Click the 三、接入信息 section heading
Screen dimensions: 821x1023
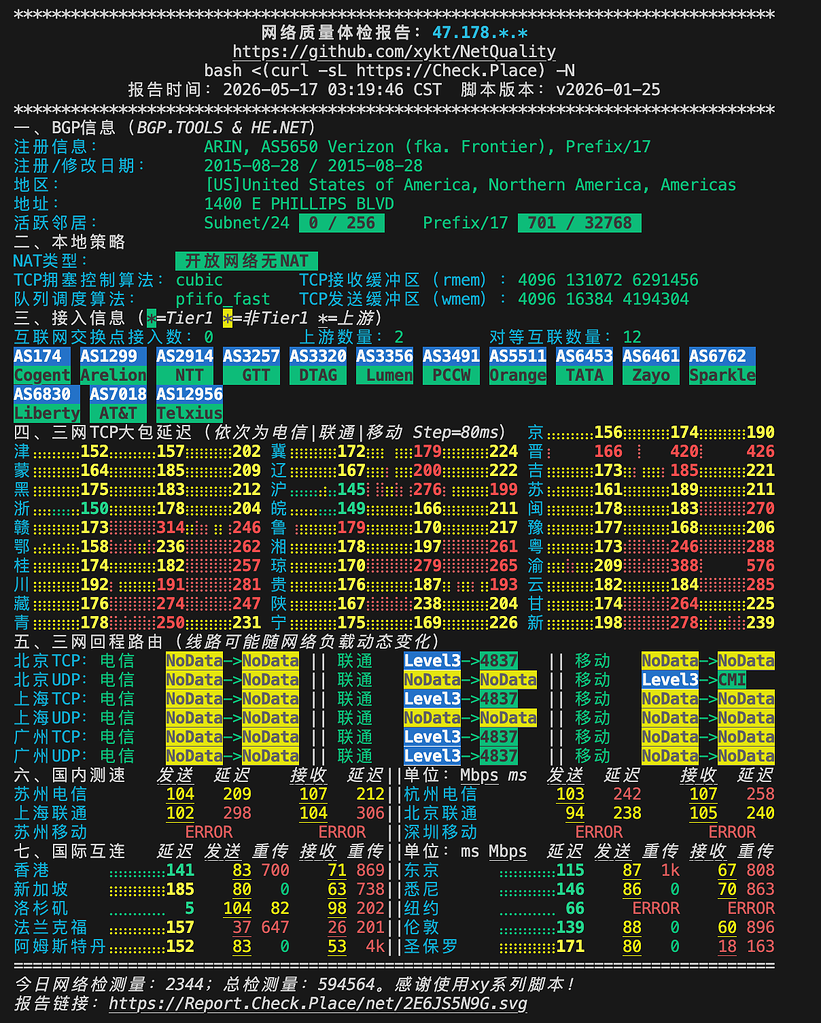[x=198, y=318]
